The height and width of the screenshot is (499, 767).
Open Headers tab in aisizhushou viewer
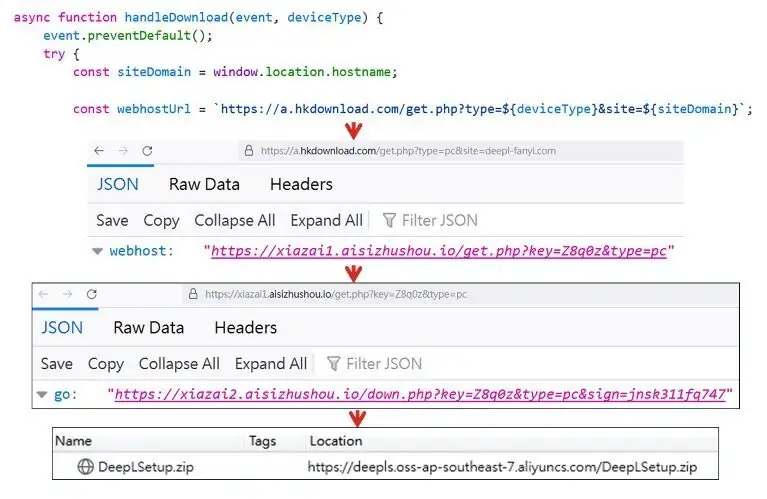pos(246,328)
